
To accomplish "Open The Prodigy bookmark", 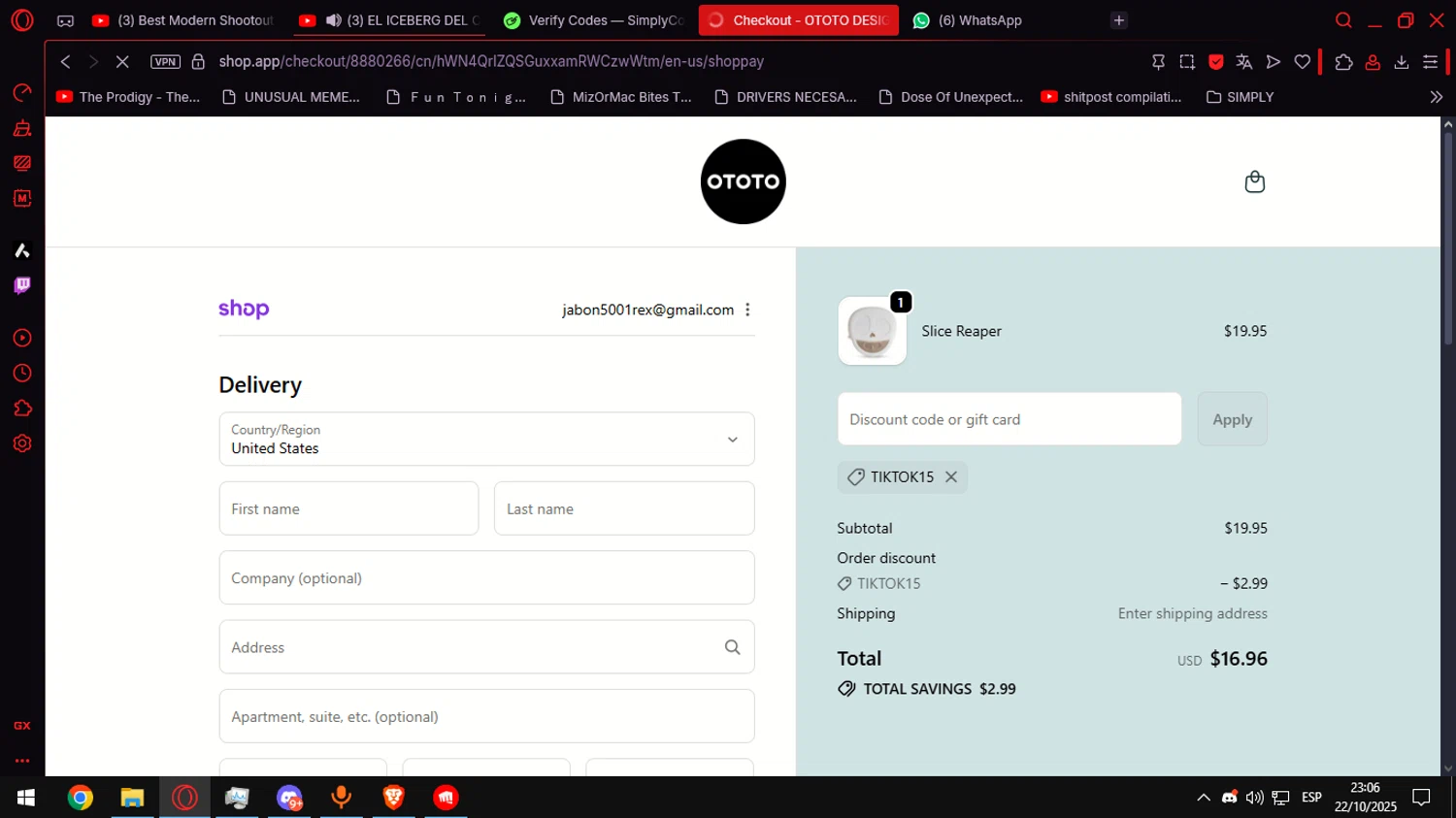I will tap(129, 97).
